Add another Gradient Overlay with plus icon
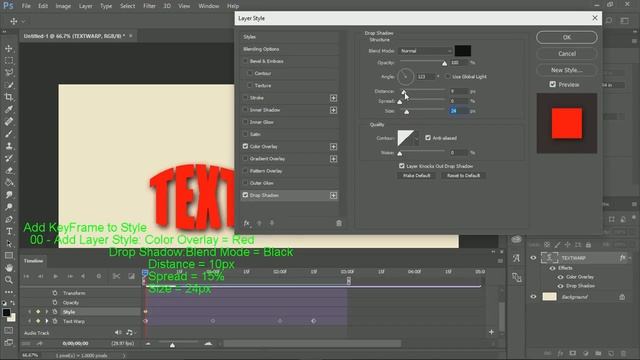Viewport: 640px width, 360px height. [x=333, y=159]
